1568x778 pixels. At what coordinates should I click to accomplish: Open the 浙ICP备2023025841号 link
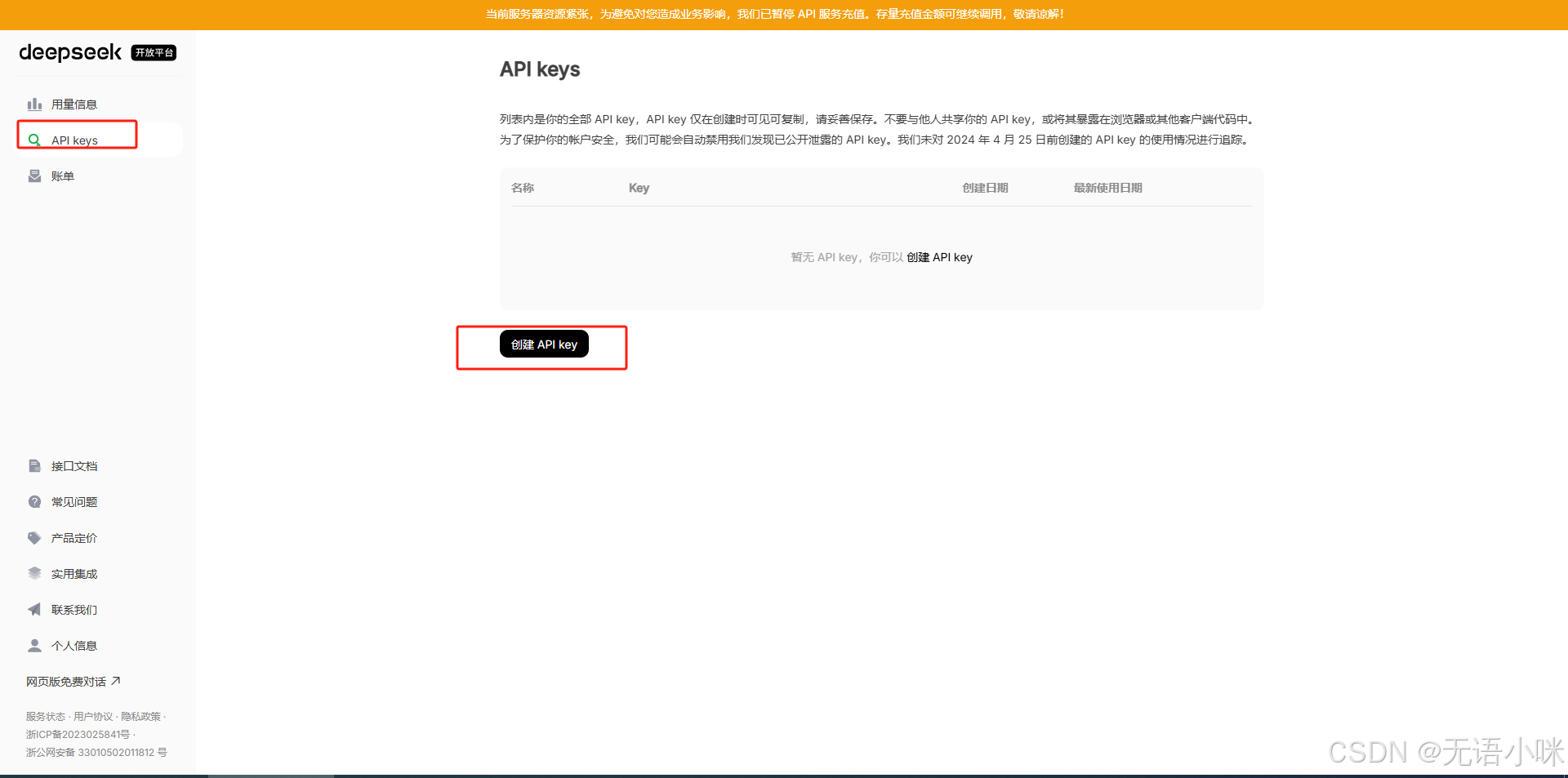(x=78, y=735)
